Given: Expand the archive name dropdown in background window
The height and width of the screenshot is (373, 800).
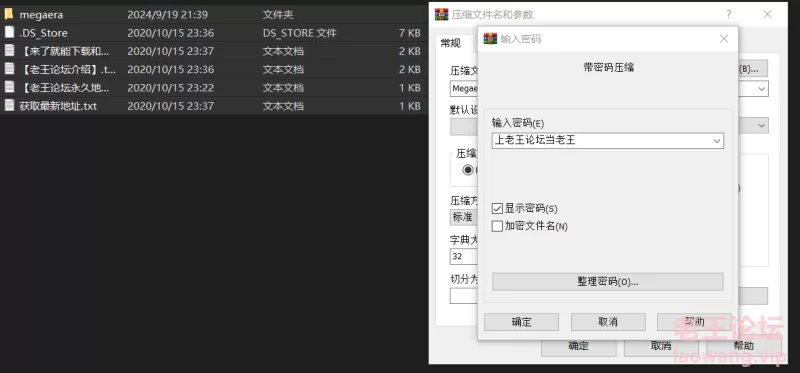Looking at the screenshot, I should pos(762,89).
